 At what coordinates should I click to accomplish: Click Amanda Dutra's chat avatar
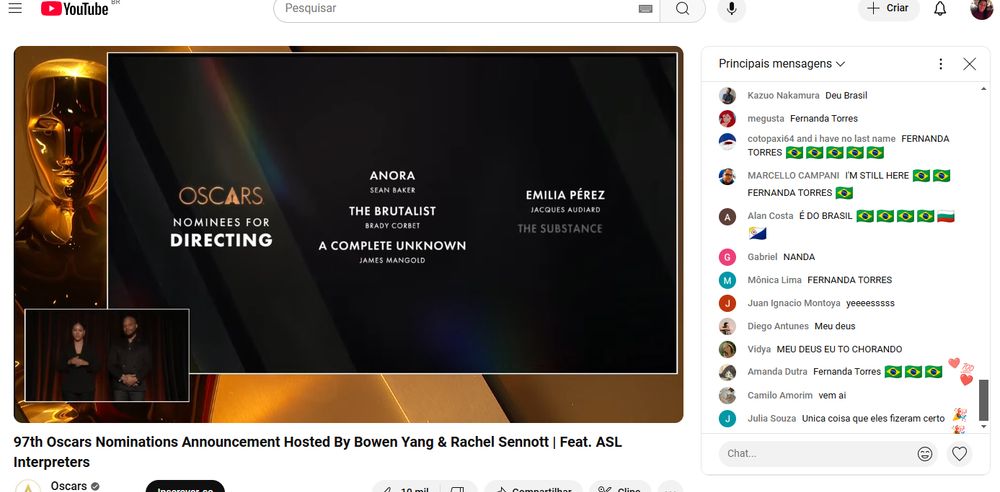(728, 372)
